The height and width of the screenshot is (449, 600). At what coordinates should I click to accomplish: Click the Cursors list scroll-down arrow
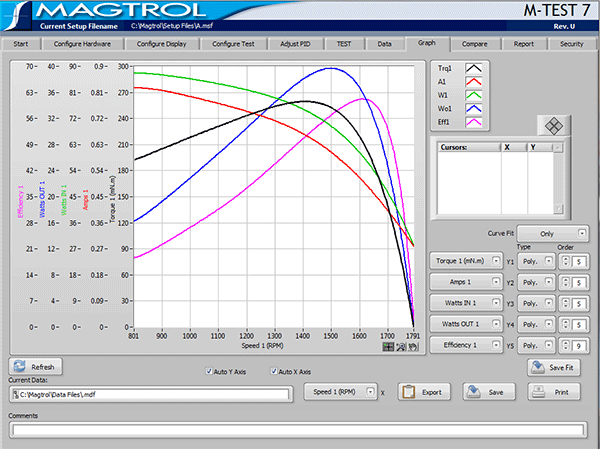point(558,209)
